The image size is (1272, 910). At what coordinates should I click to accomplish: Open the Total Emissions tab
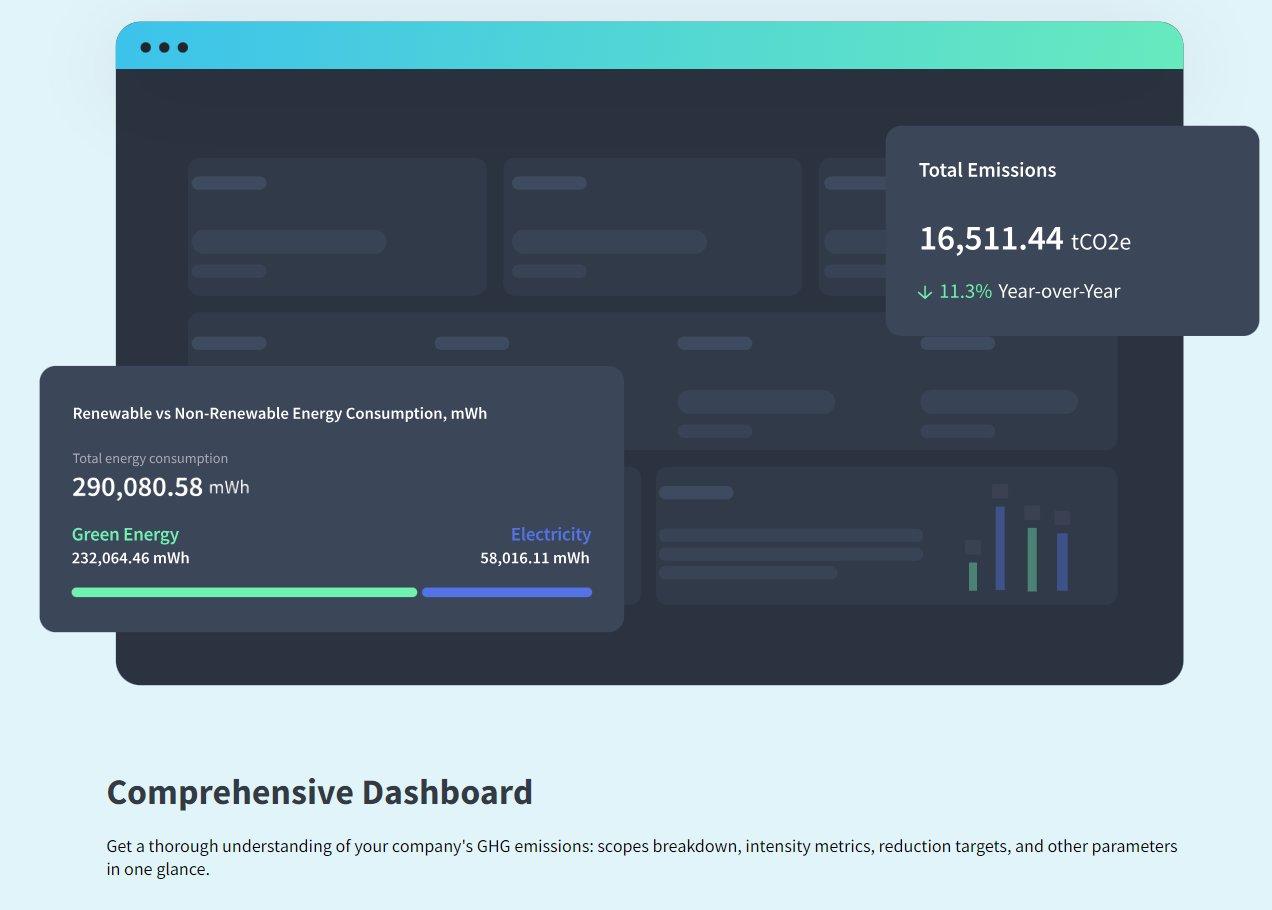(987, 170)
